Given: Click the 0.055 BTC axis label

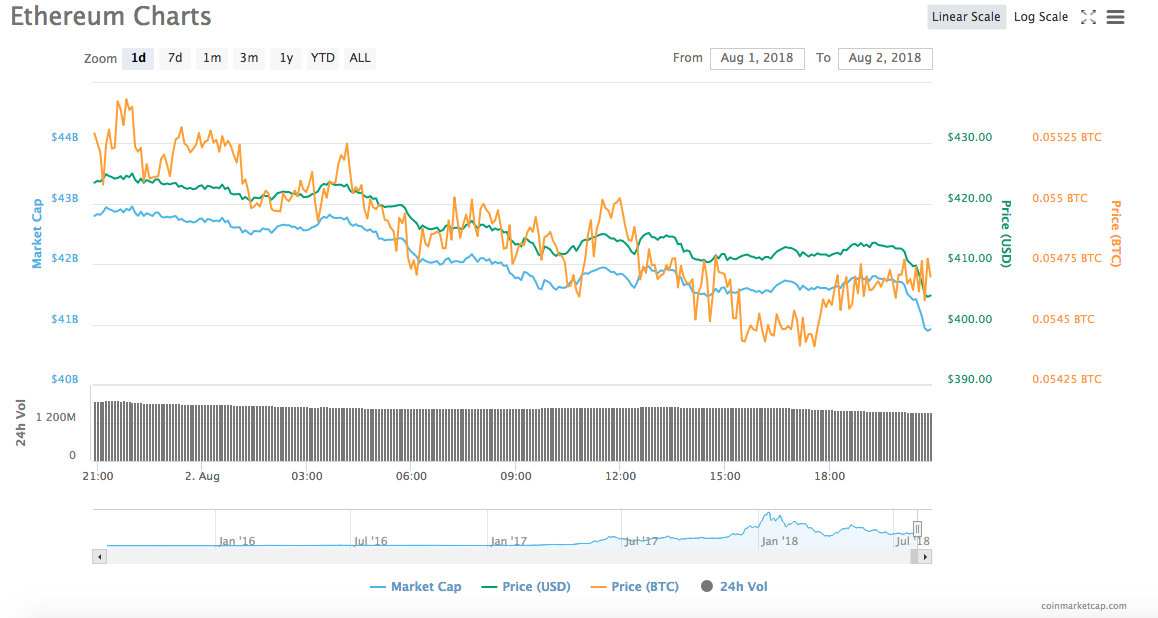Looking at the screenshot, I should [x=1060, y=199].
